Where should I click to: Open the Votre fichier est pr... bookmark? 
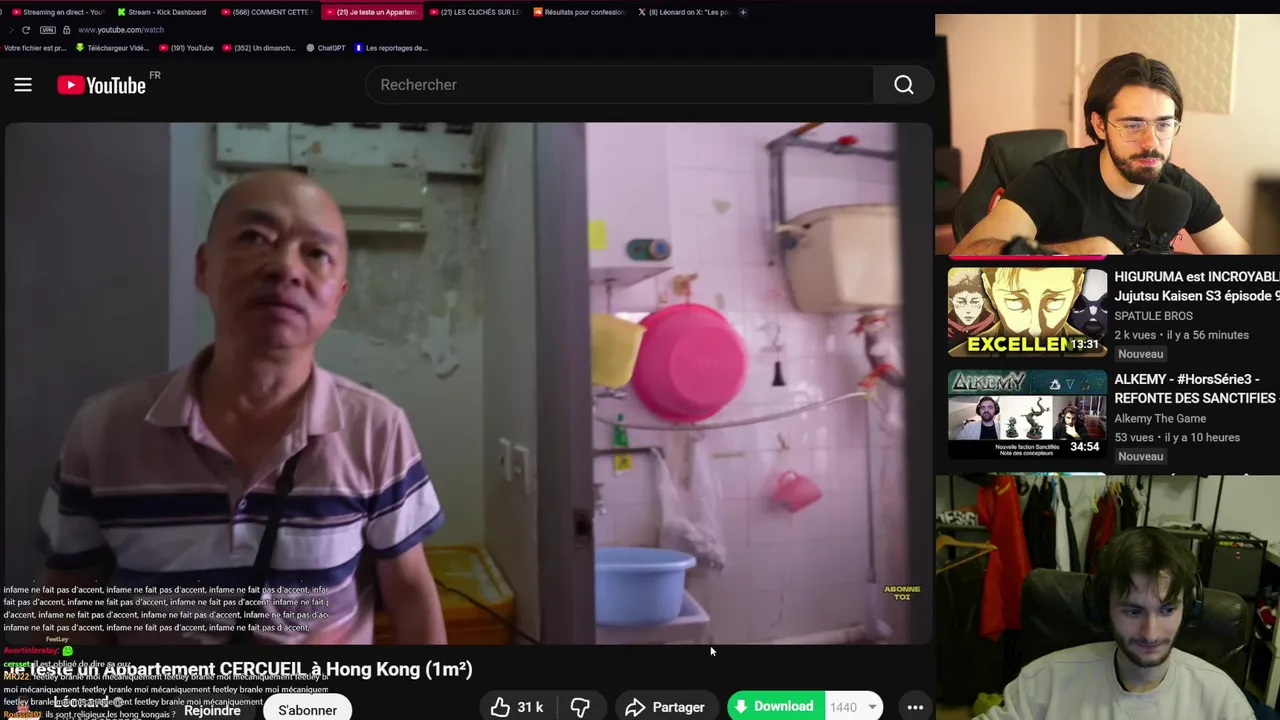35,48
